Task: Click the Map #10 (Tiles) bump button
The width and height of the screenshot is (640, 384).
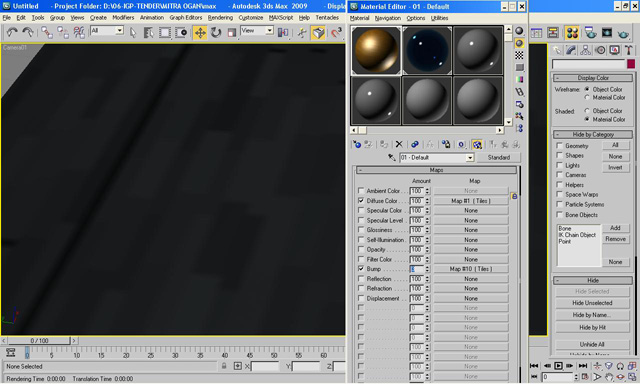Action: pyautogui.click(x=471, y=269)
